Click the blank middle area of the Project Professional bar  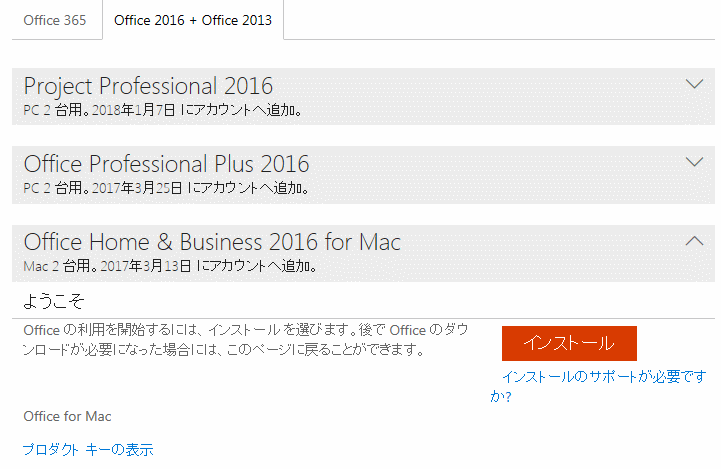coord(478,97)
